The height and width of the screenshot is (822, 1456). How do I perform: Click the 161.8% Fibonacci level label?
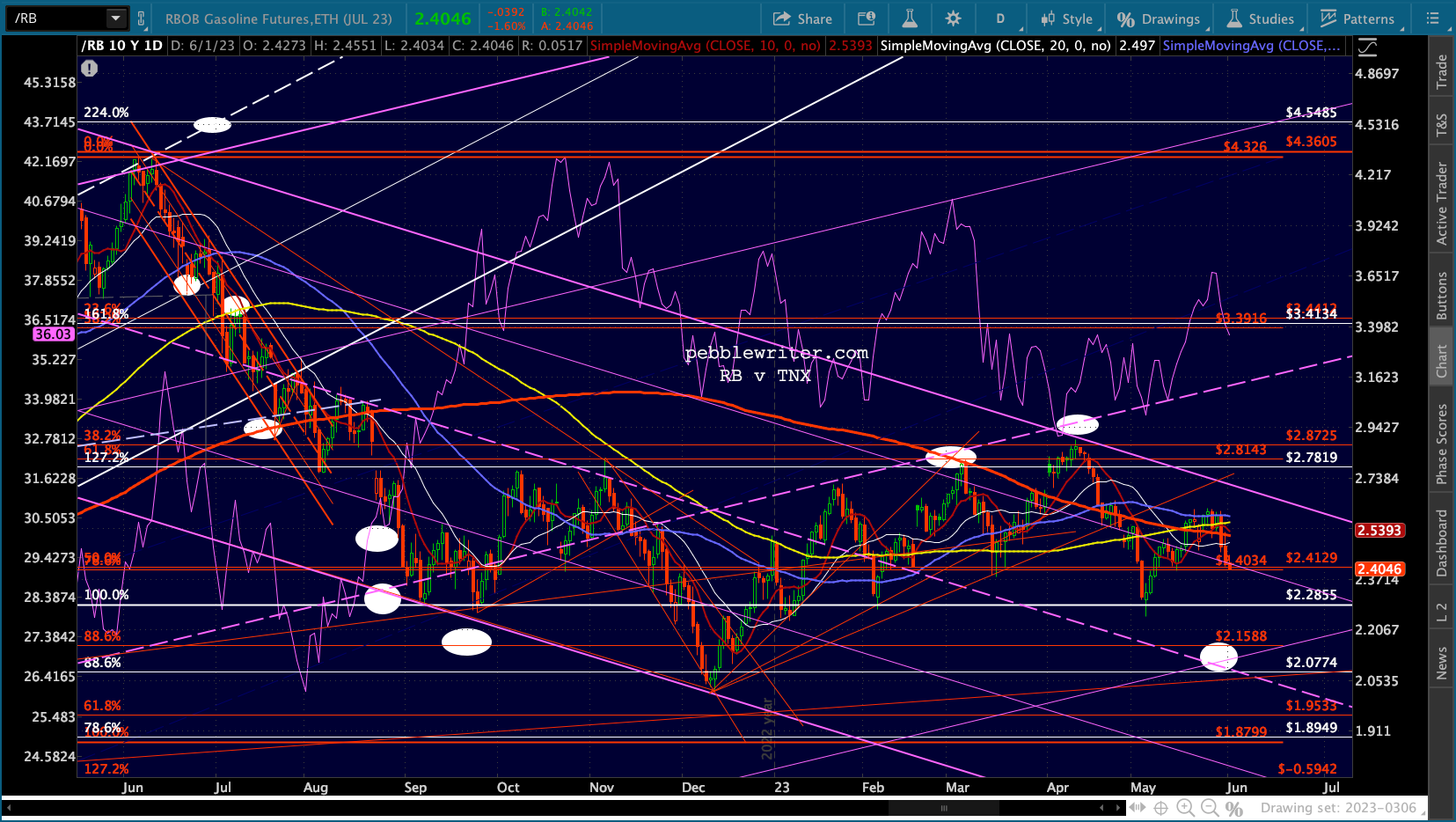tap(106, 314)
